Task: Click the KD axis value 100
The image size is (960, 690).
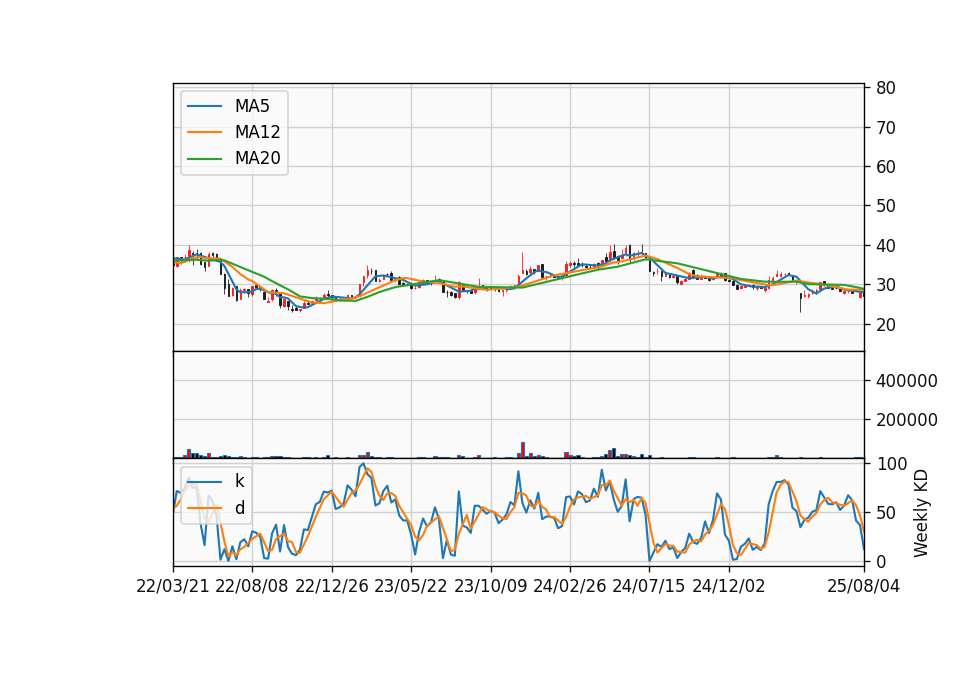Action: pos(892,464)
